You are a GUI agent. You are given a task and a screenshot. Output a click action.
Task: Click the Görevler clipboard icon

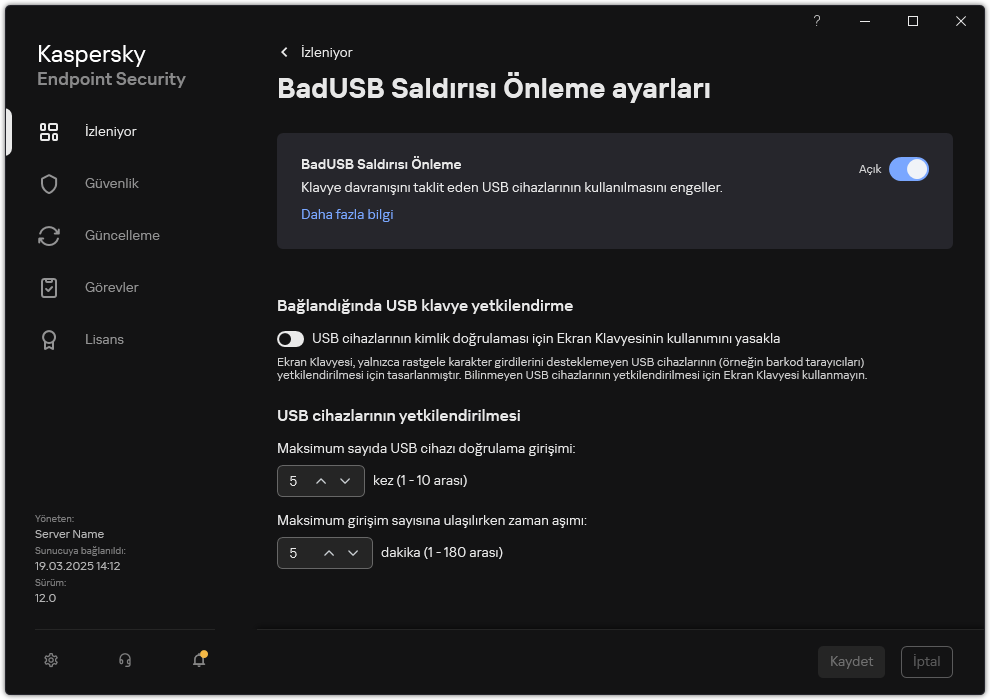(49, 288)
